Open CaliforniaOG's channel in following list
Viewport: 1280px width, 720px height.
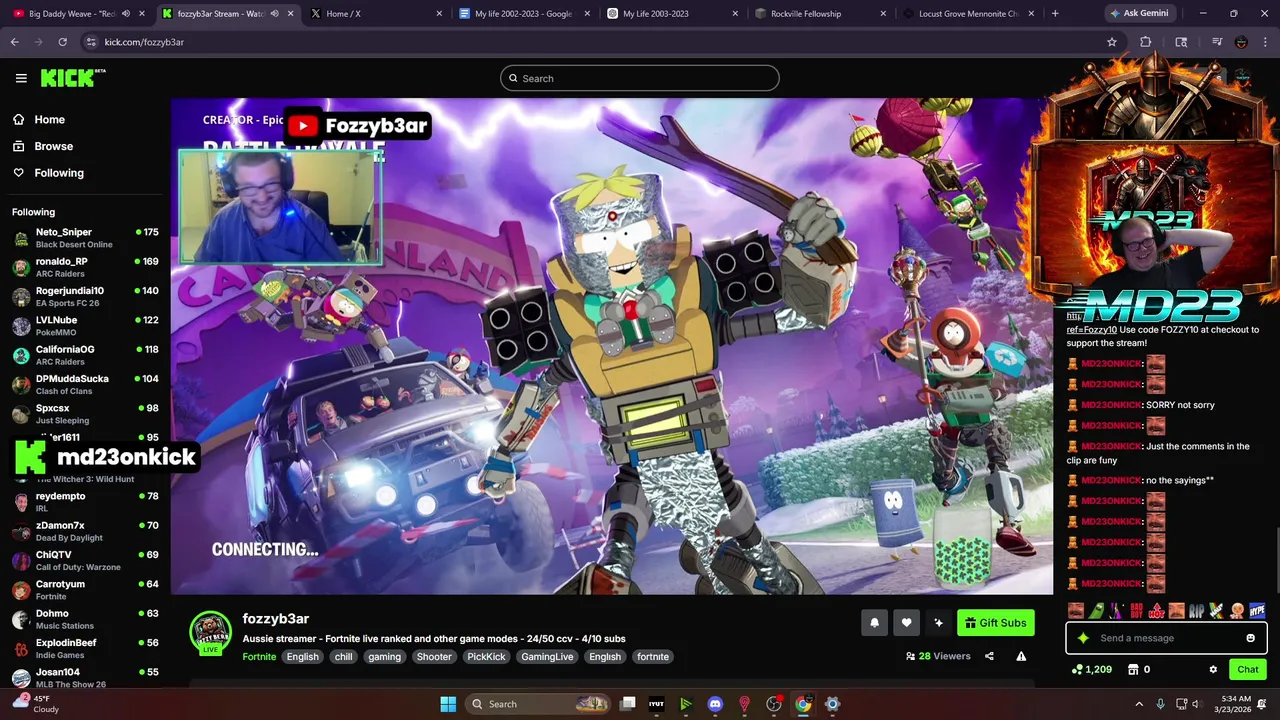pyautogui.click(x=85, y=355)
